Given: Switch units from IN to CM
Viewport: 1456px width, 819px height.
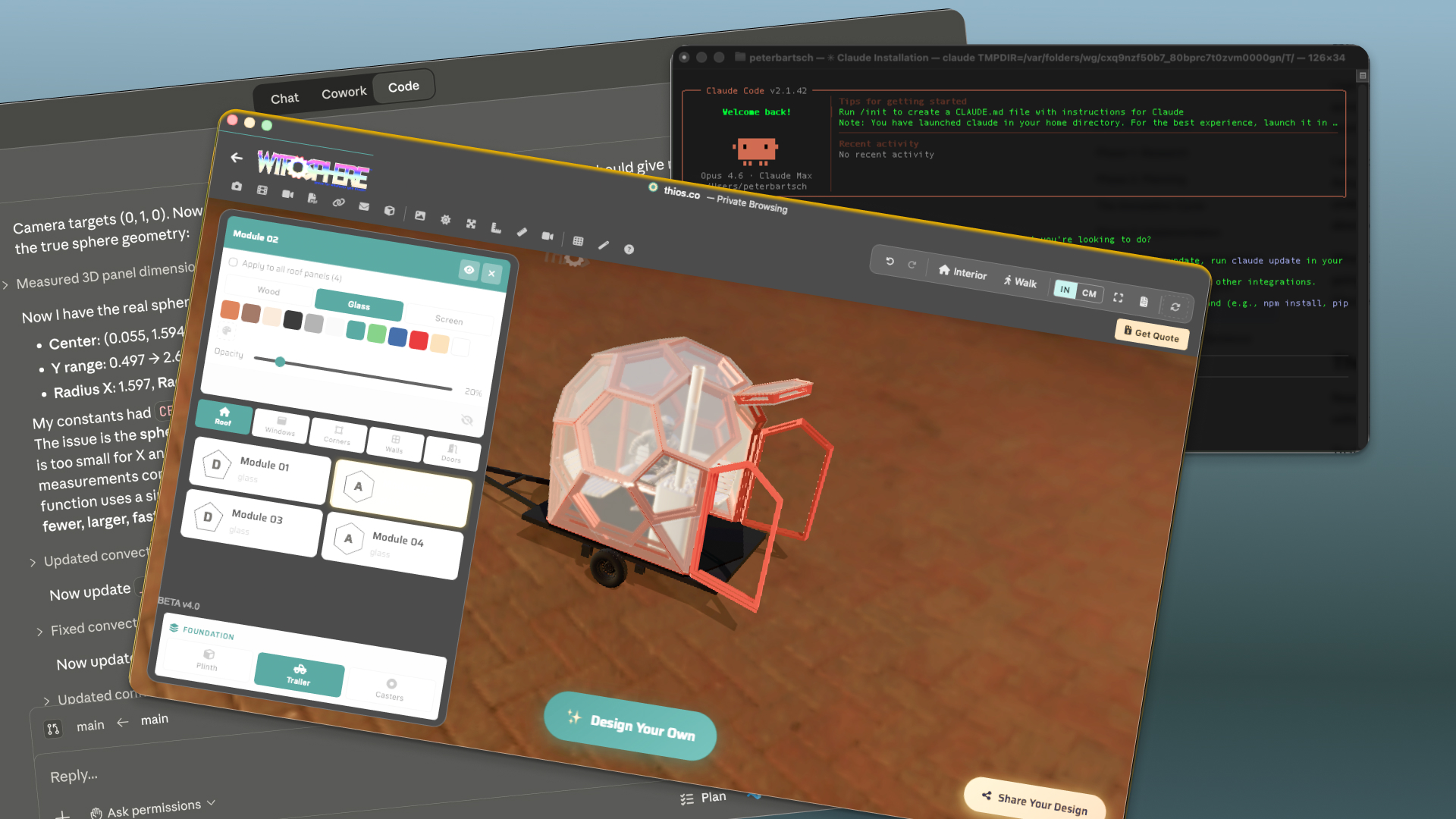Looking at the screenshot, I should point(1089,293).
